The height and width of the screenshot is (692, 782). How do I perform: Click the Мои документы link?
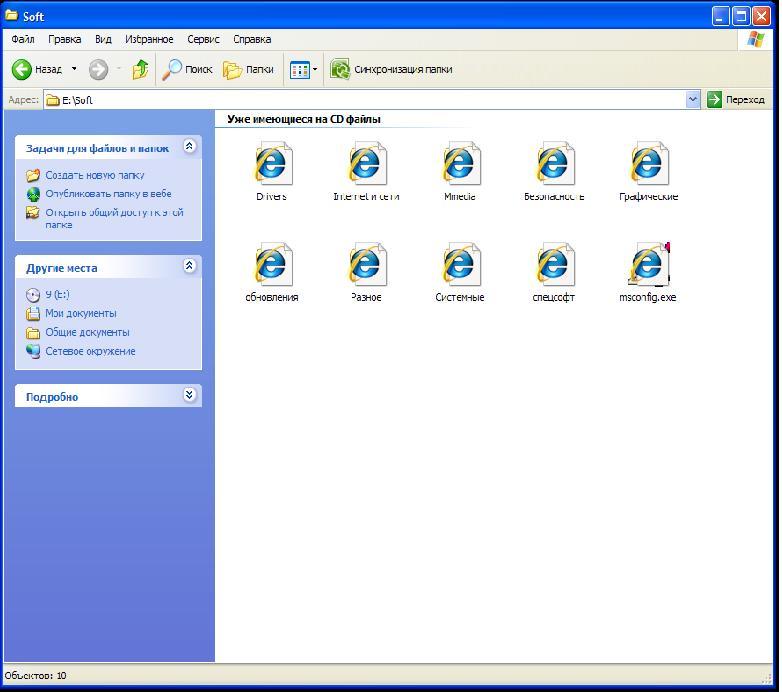click(x=80, y=313)
